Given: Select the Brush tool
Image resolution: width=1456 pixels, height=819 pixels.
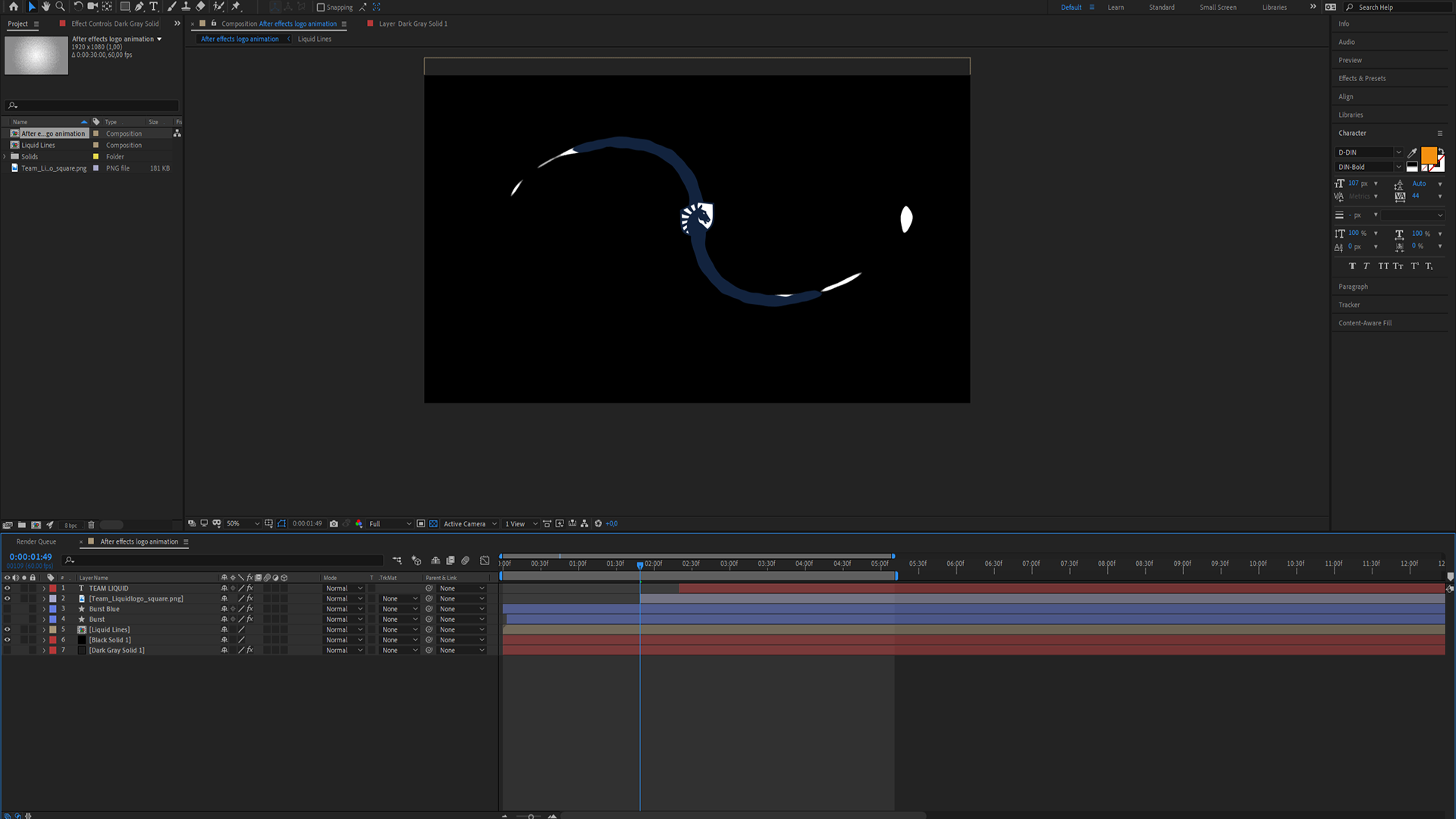Looking at the screenshot, I should pos(171,6).
